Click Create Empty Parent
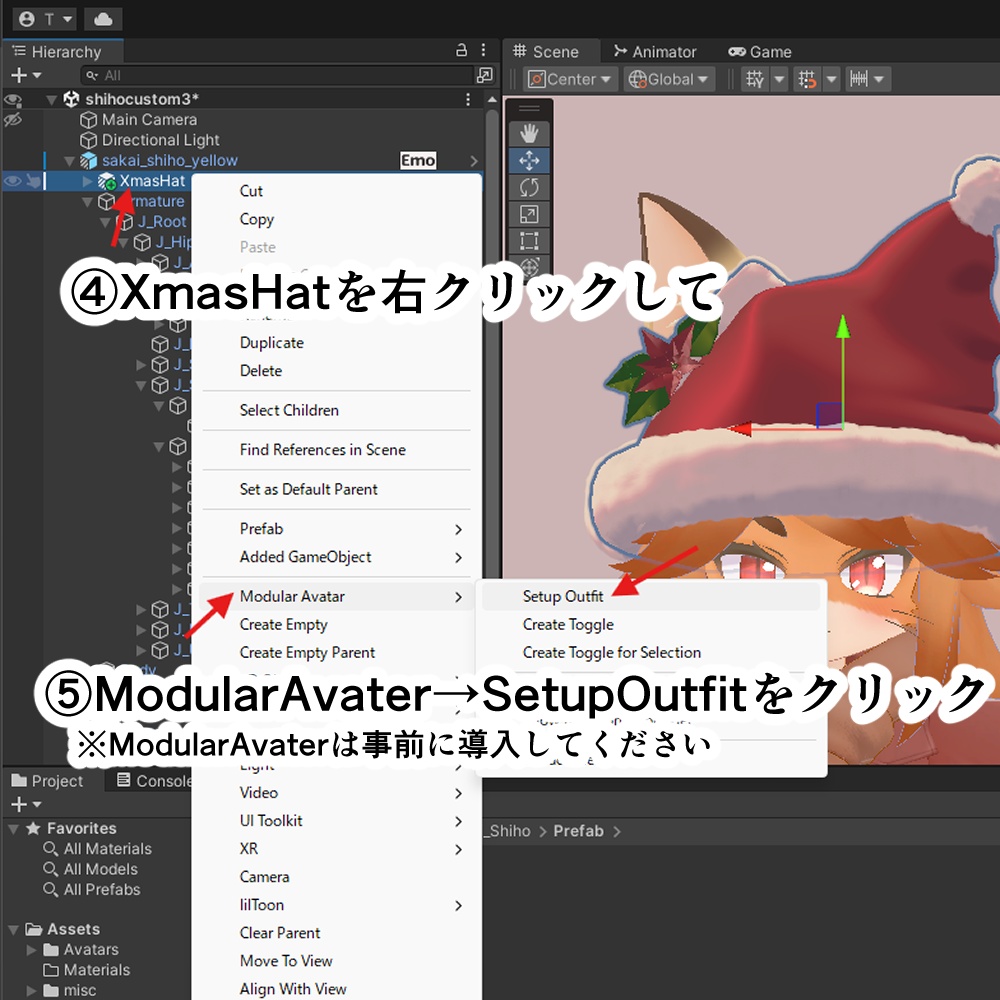The height and width of the screenshot is (1000, 1000). (x=307, y=653)
